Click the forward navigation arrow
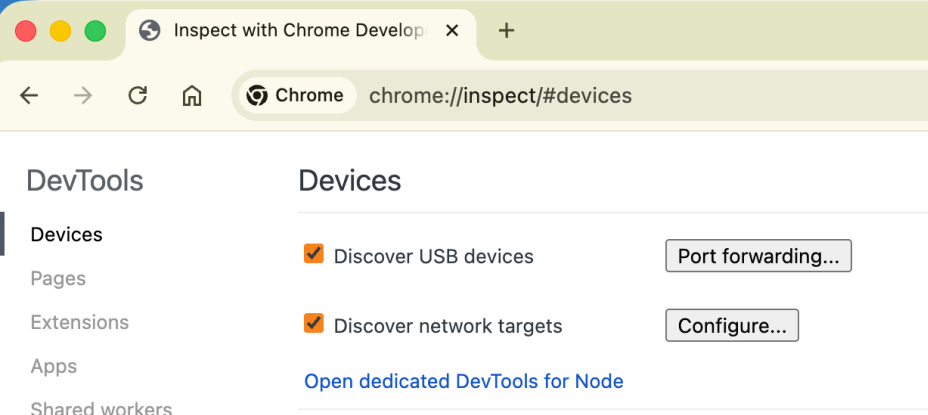Viewport: 928px width, 415px height. [84, 96]
